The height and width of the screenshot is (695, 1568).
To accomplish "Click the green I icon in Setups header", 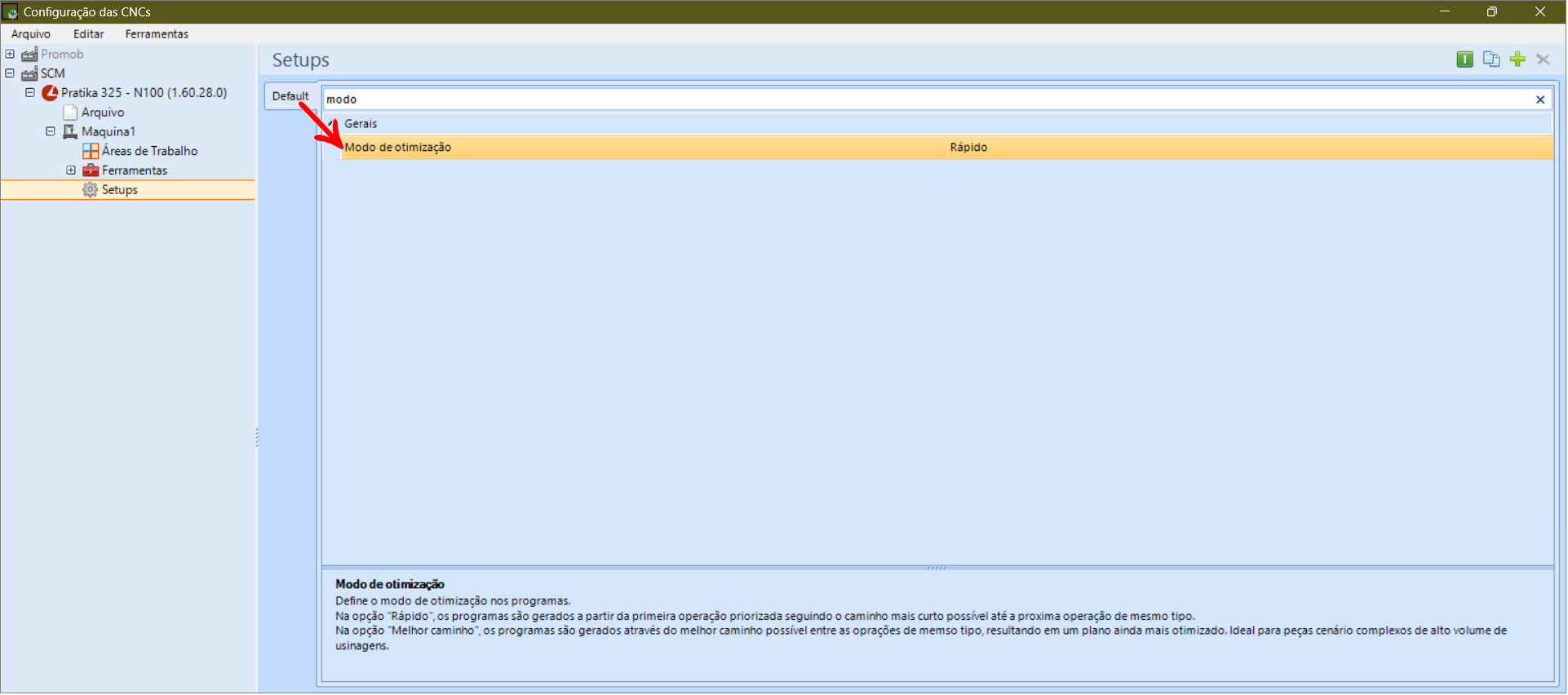I will pos(1465,60).
